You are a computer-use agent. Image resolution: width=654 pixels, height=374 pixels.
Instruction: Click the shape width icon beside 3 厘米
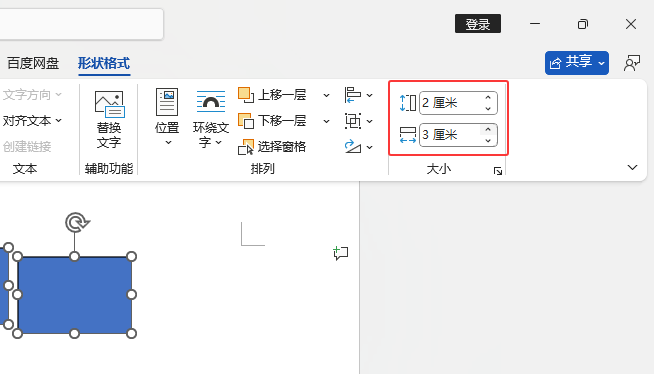point(407,135)
